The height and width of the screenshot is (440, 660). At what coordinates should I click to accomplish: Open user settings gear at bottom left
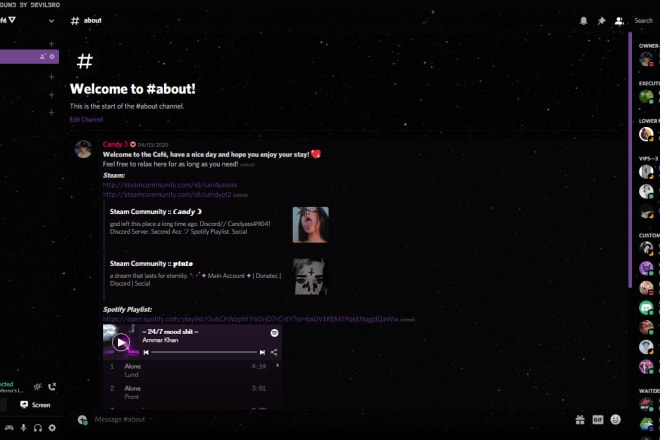point(52,428)
